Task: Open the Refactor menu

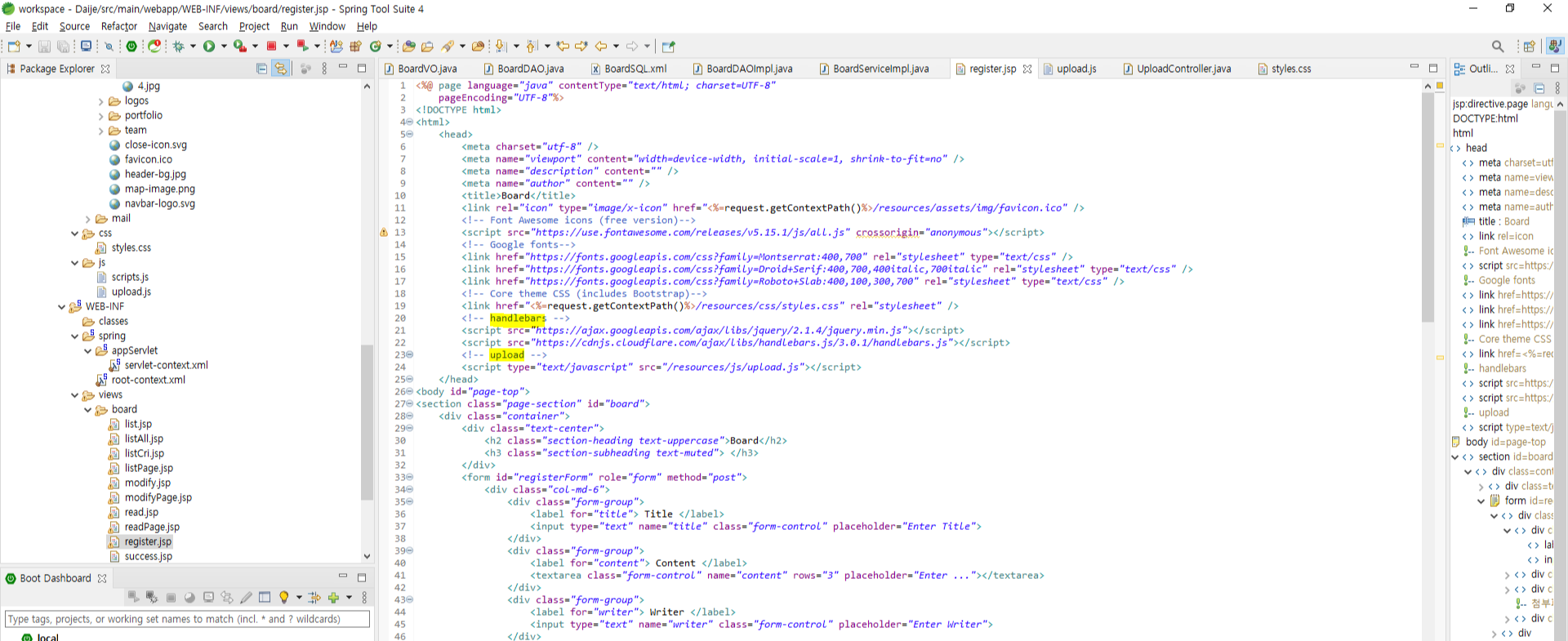Action: pyautogui.click(x=119, y=26)
